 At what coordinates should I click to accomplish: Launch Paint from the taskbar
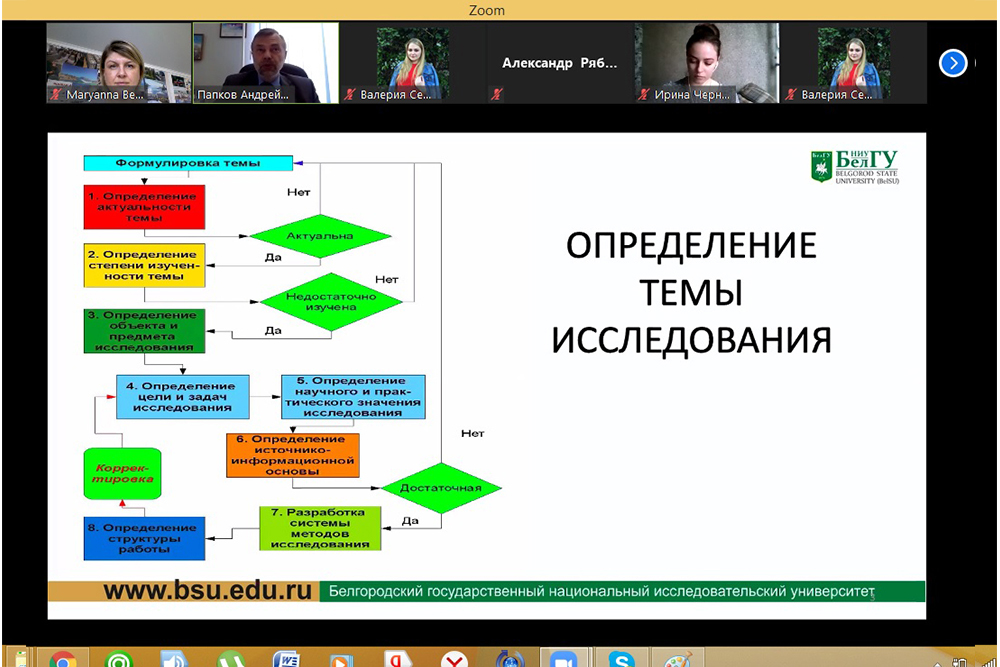tap(679, 660)
